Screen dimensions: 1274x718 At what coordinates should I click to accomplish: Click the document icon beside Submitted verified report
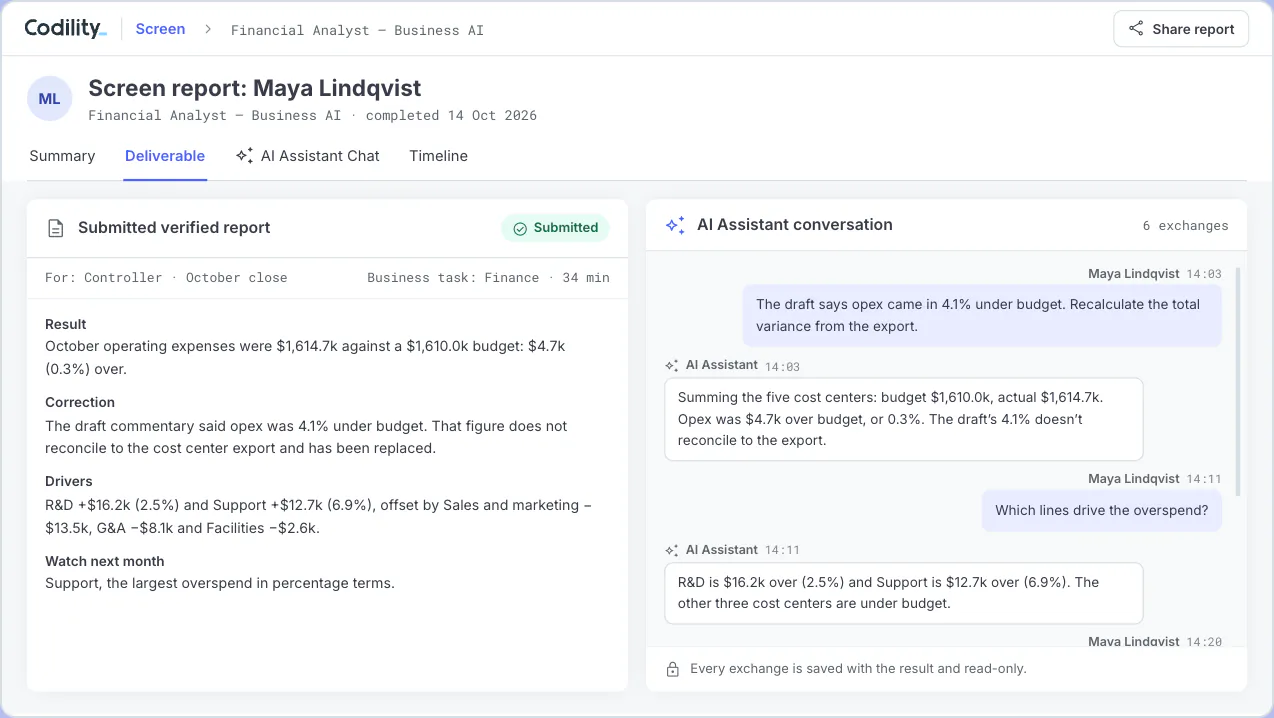pyautogui.click(x=56, y=228)
